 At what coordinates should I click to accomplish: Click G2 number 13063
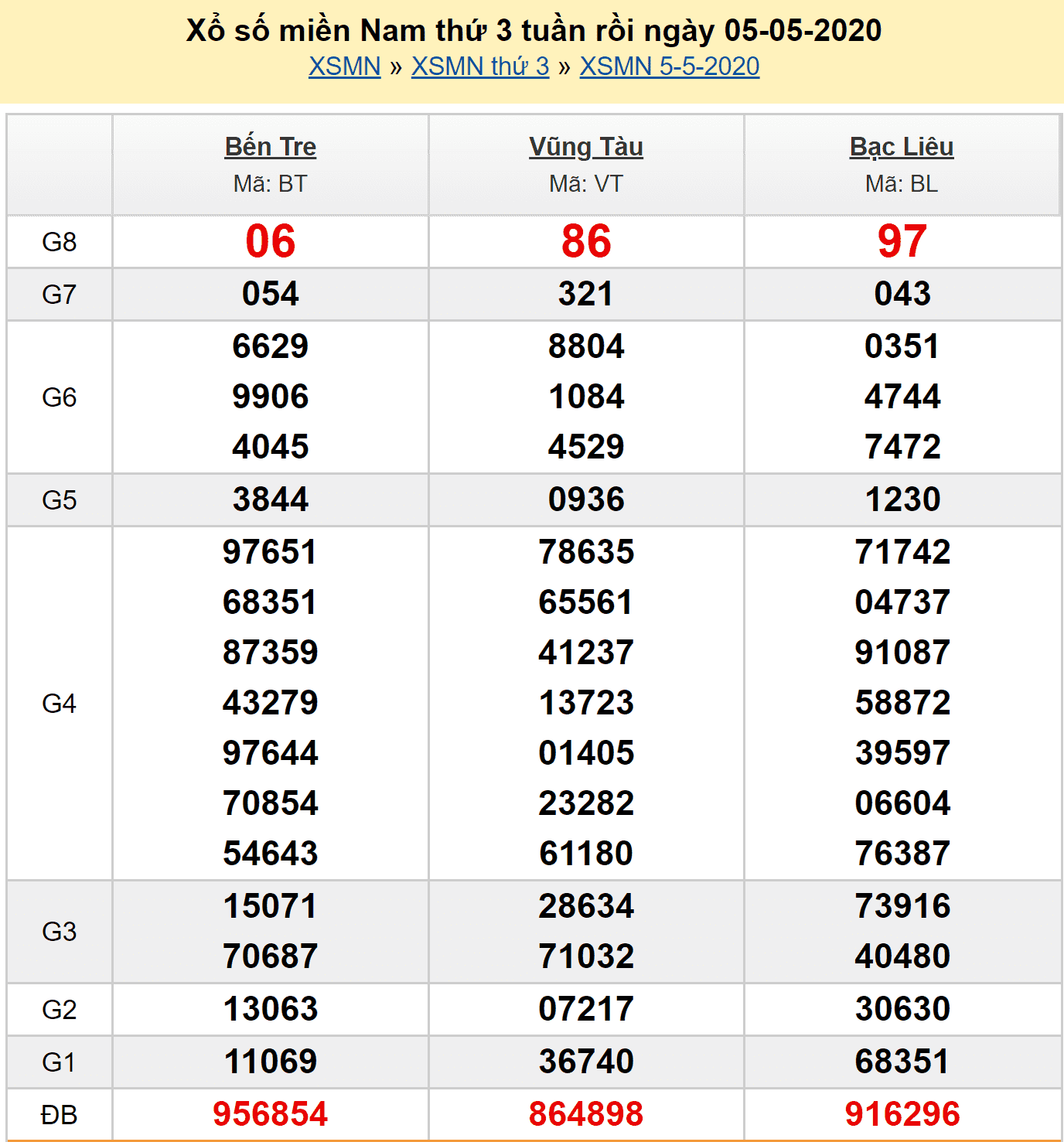(271, 1009)
